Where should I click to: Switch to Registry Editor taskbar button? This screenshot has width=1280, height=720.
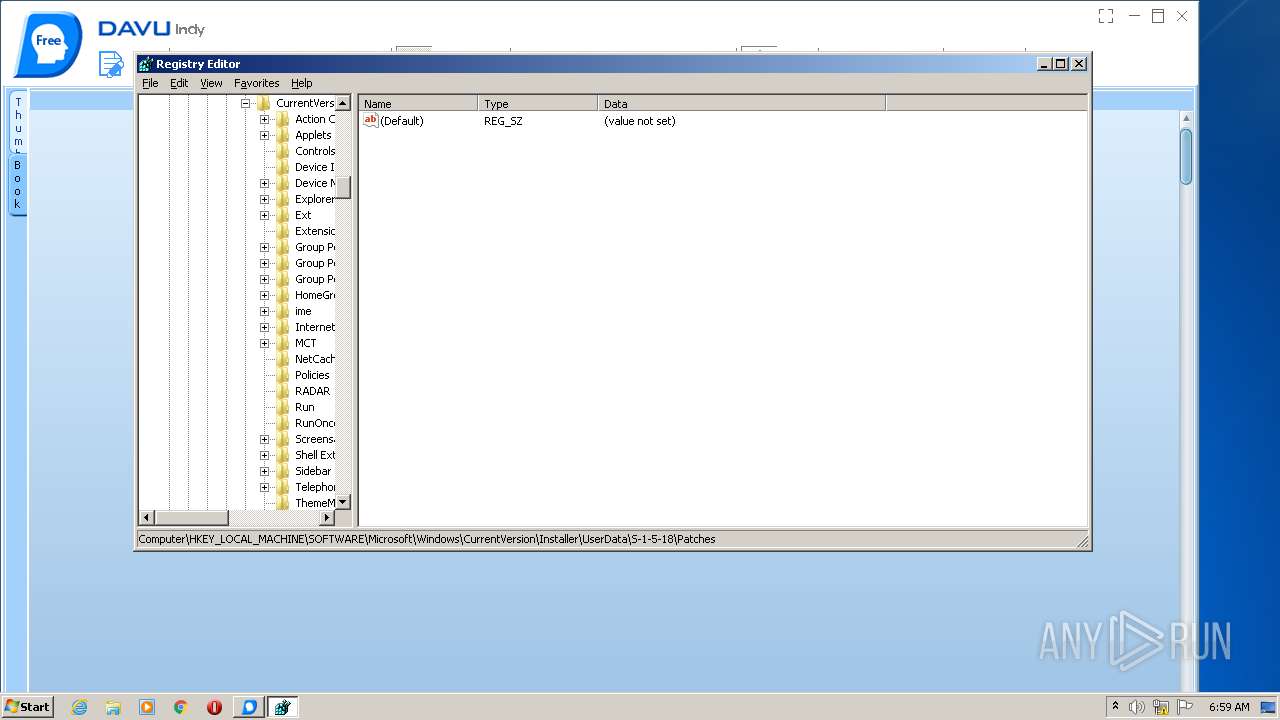(x=283, y=707)
